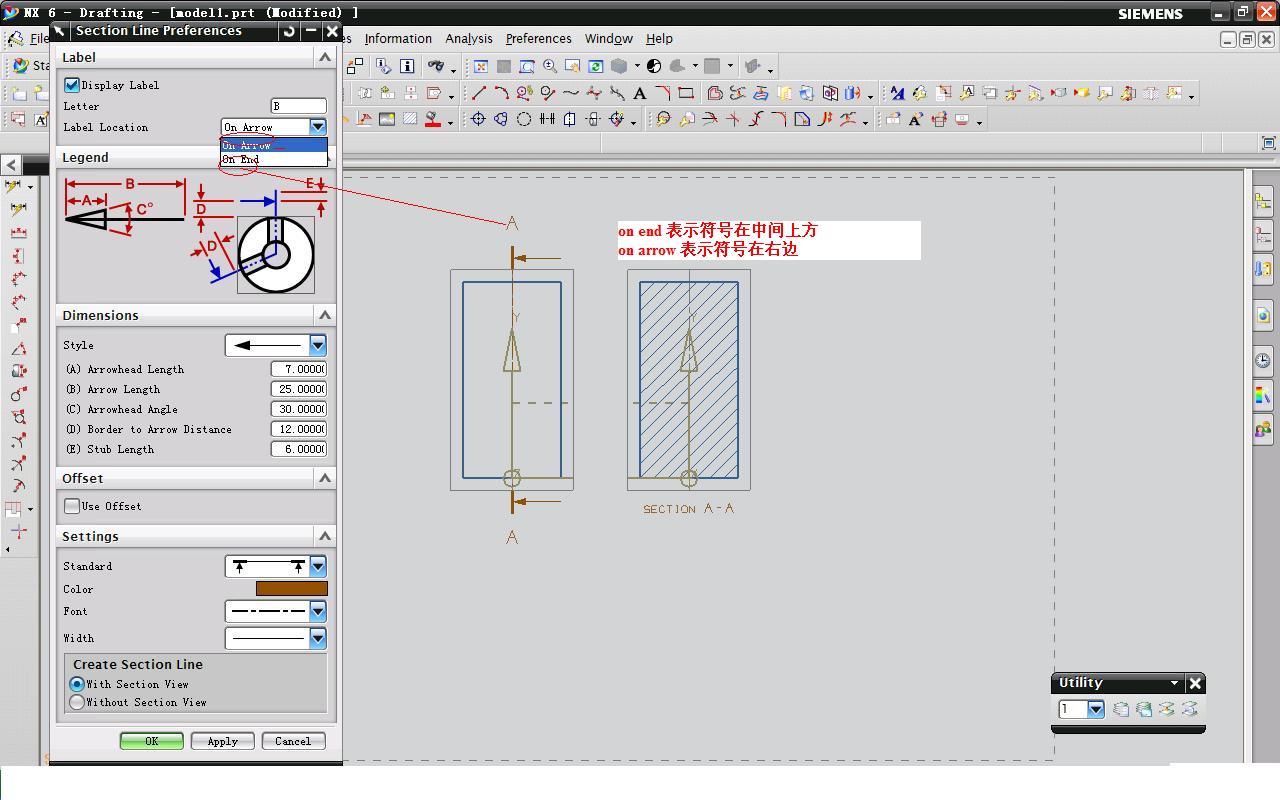Open the Roles icon in right sidebar
The image size is (1280, 800).
[1262, 430]
